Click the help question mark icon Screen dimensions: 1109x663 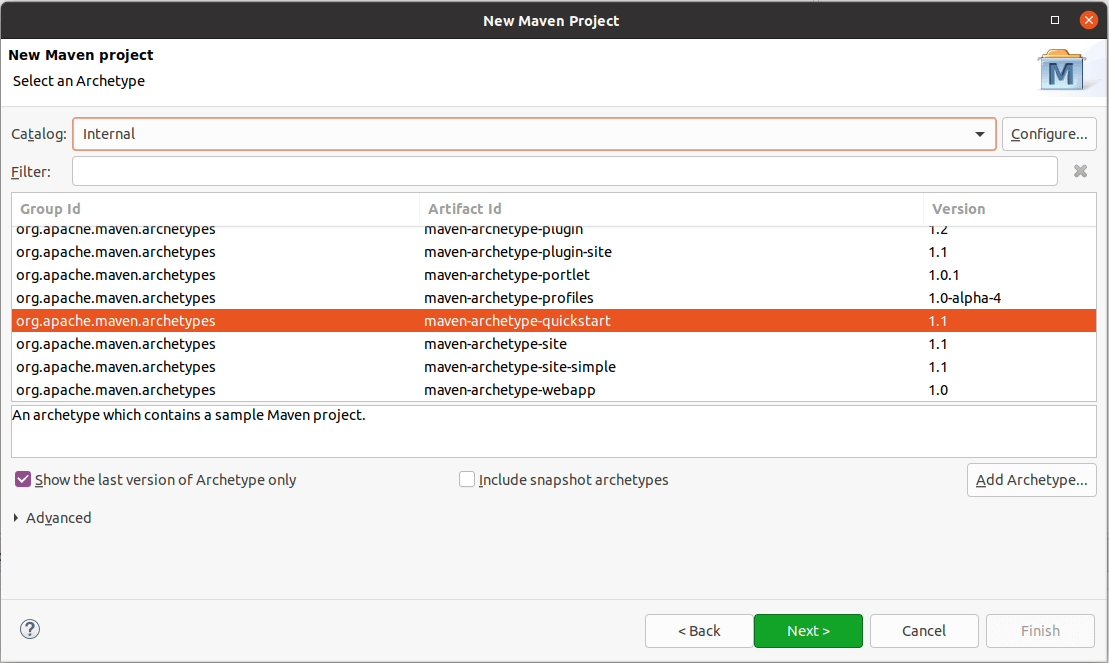pyautogui.click(x=29, y=629)
